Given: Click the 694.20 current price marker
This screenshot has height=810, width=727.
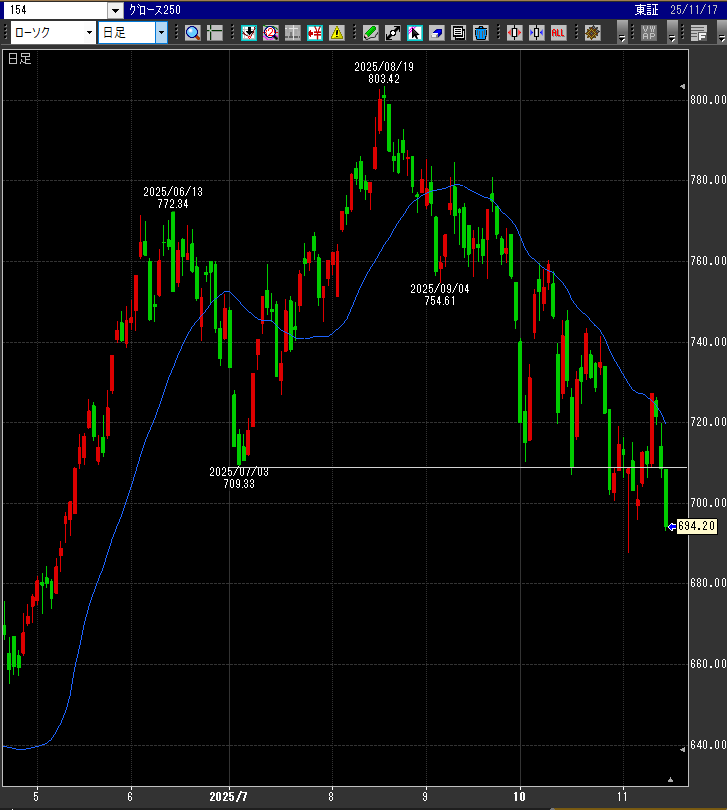Looking at the screenshot, I should tap(695, 526).
